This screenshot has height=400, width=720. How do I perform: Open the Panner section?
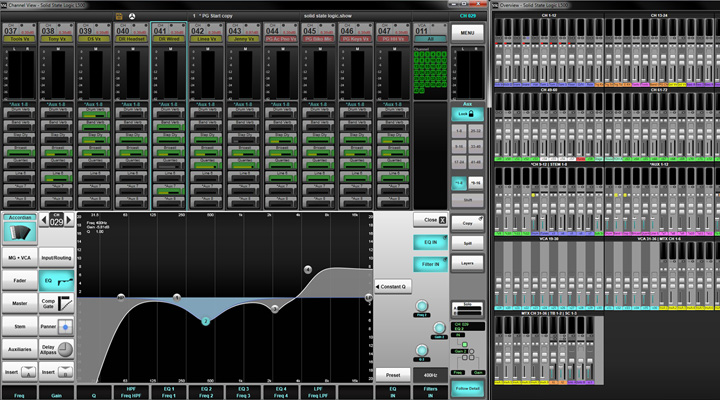point(58,326)
